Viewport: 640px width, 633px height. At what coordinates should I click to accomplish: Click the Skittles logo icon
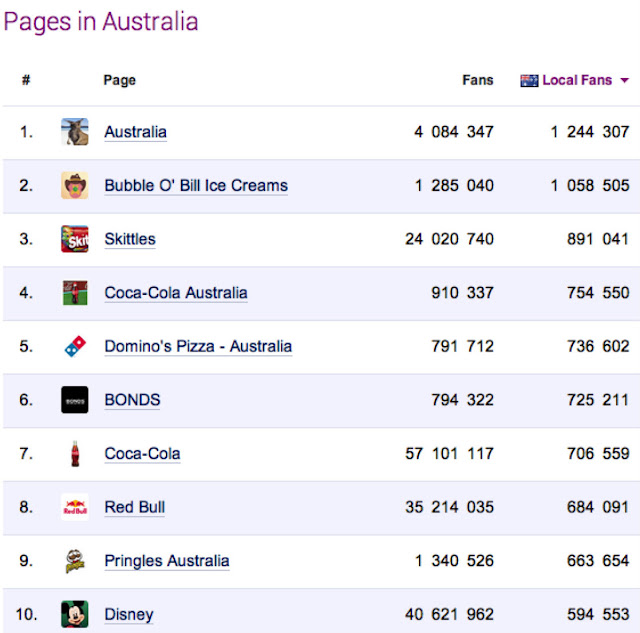pos(74,239)
